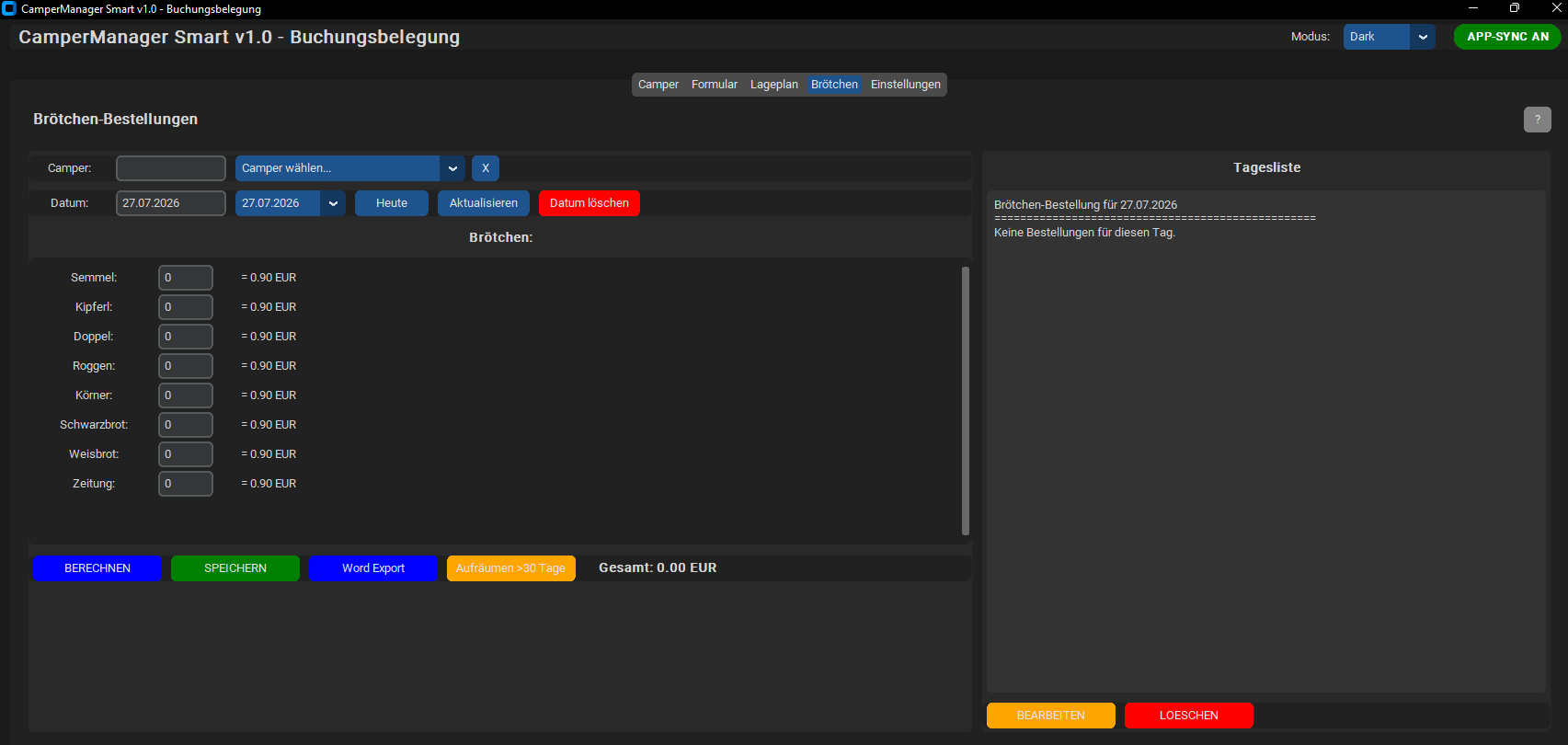Open the Camper wählen dropdown
This screenshot has height=745, width=1568.
(x=349, y=168)
